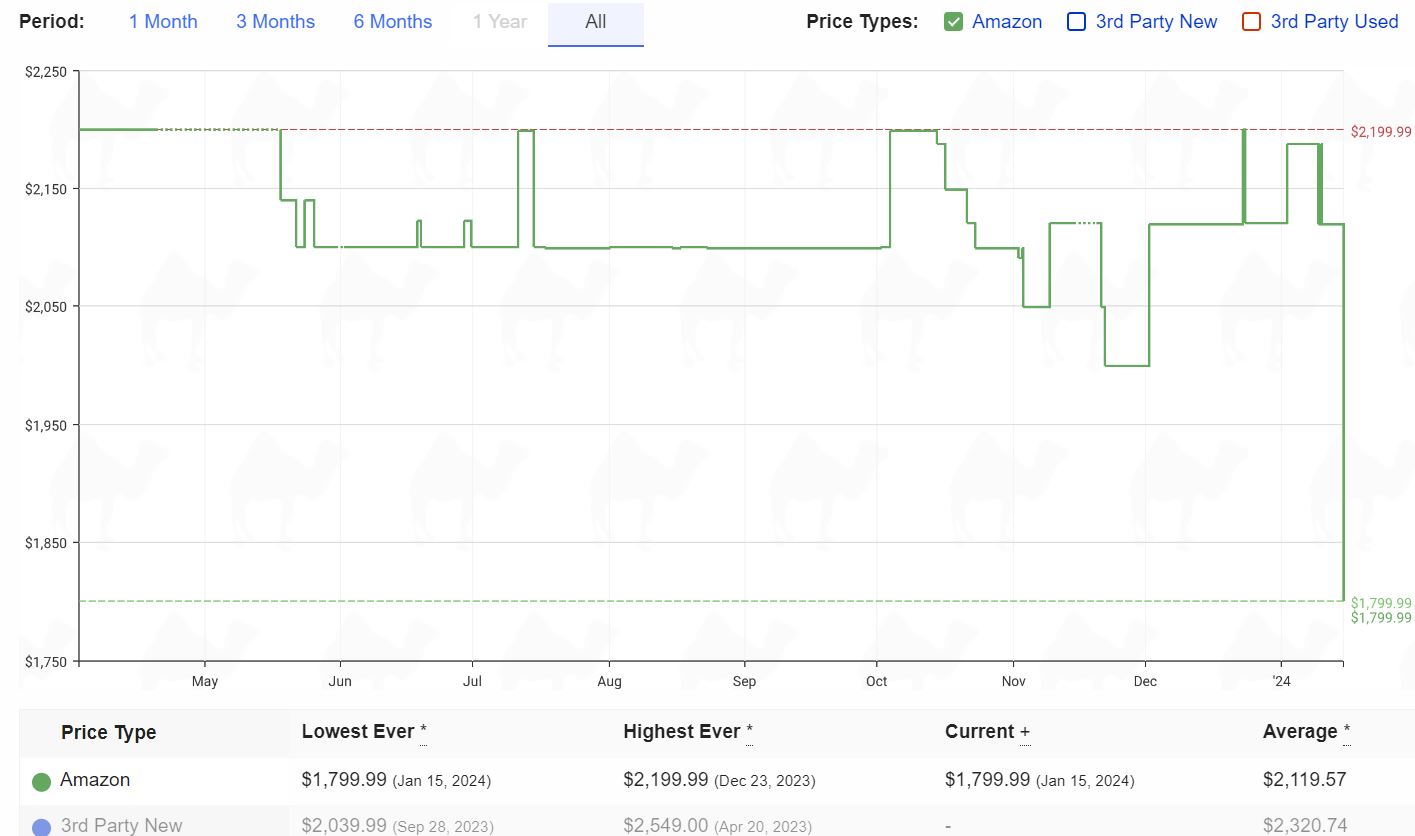The width and height of the screenshot is (1415, 836).
Task: Click the red $2,199.99 high price label
Action: pyautogui.click(x=1381, y=132)
